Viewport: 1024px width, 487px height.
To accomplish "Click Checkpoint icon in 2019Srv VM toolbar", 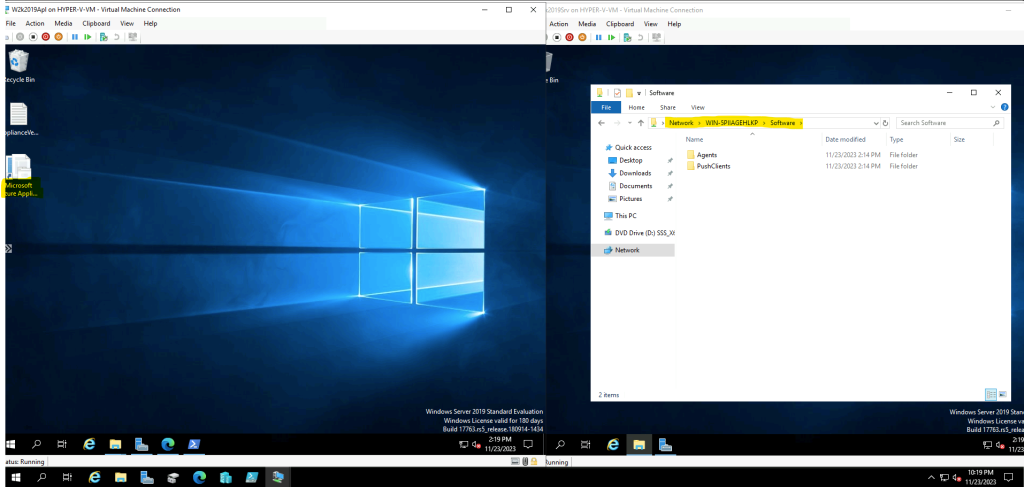I will 627,37.
